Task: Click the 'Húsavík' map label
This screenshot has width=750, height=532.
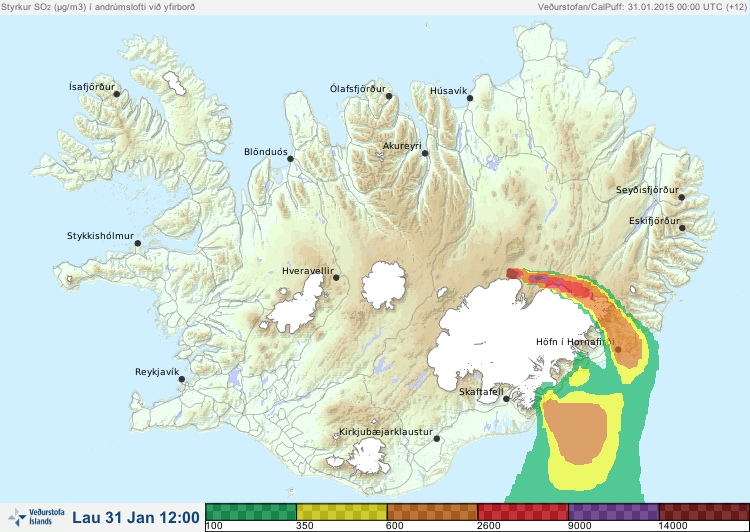Action: pyautogui.click(x=449, y=91)
